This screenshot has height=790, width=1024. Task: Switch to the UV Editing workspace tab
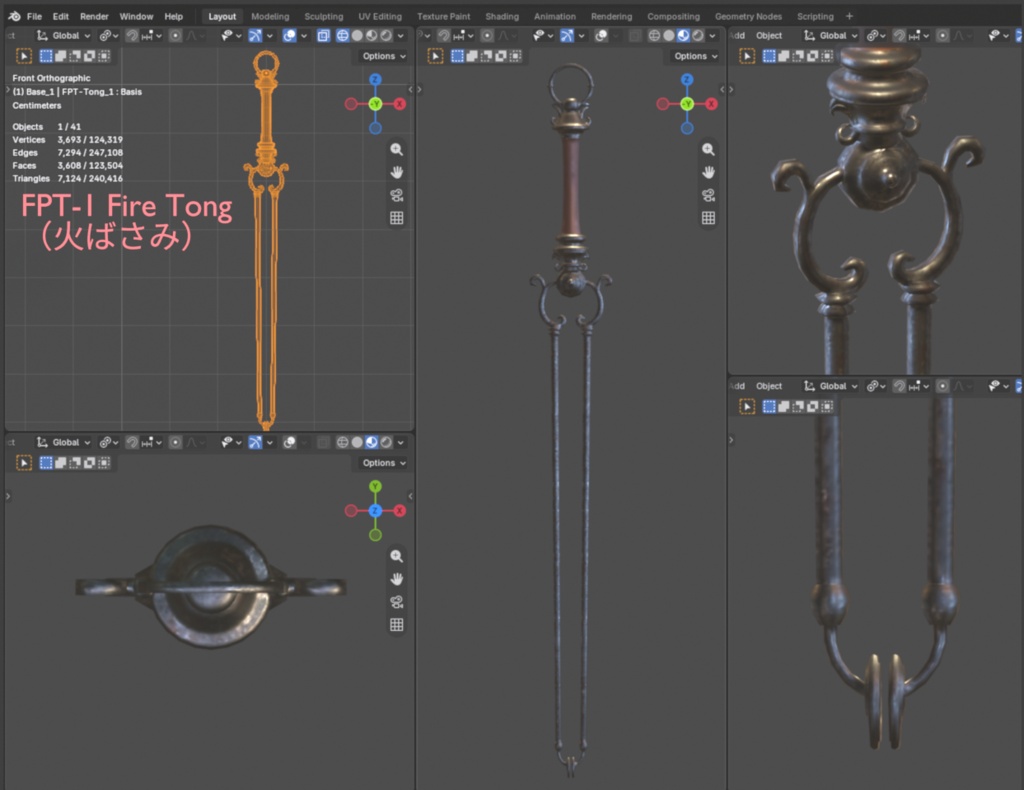tap(379, 16)
